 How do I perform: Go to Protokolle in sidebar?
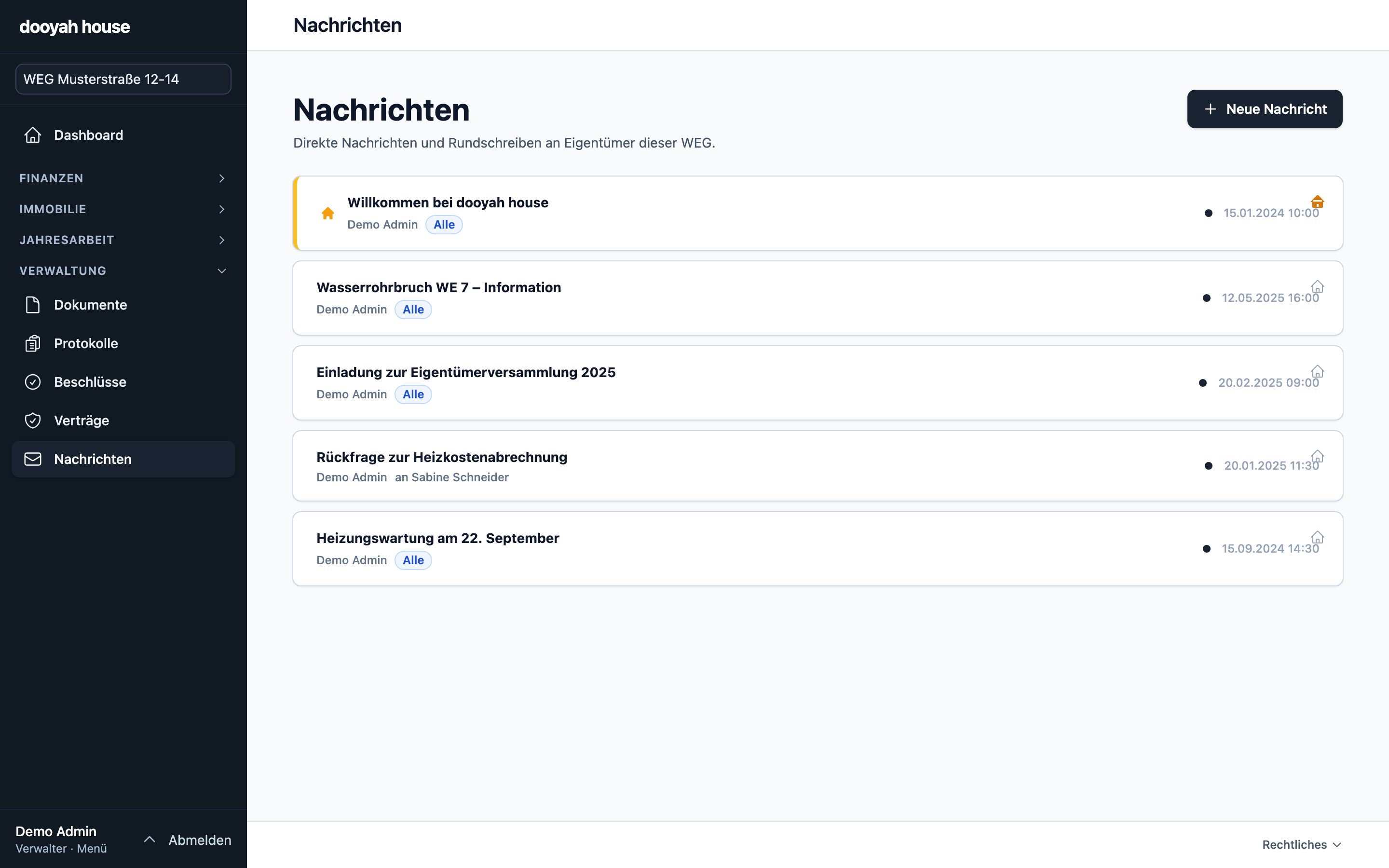click(x=123, y=343)
